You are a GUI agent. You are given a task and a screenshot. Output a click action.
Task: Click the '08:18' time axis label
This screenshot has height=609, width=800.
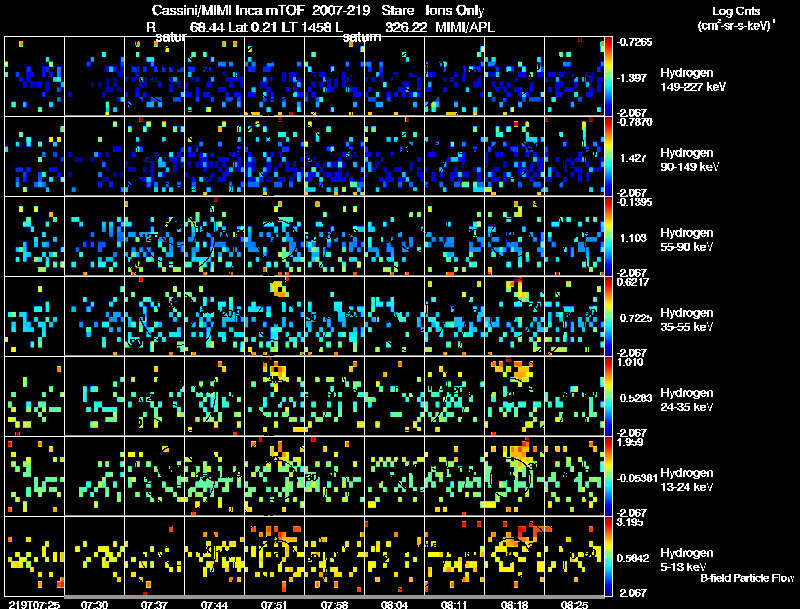coord(514,604)
